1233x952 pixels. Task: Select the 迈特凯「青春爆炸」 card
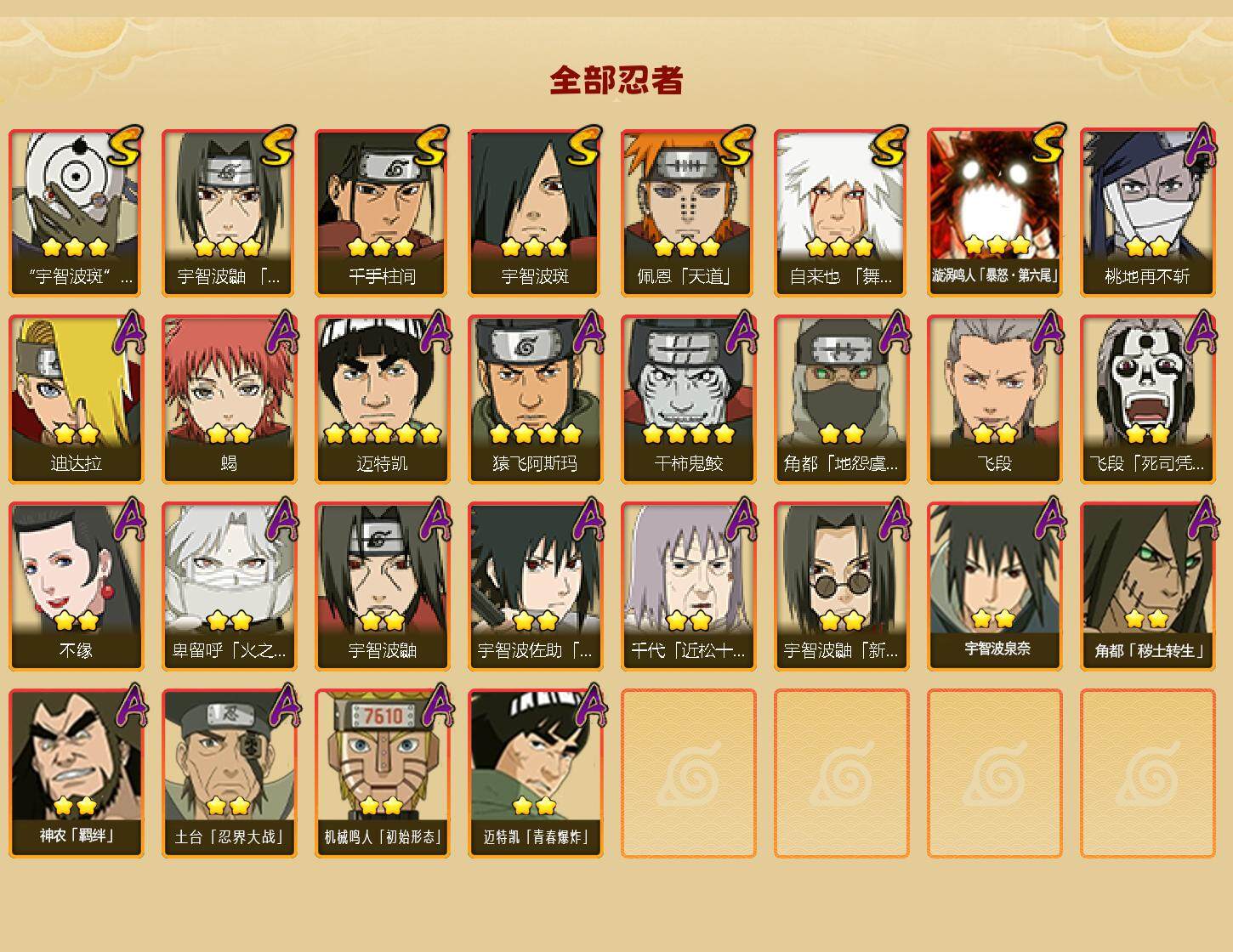pos(536,773)
